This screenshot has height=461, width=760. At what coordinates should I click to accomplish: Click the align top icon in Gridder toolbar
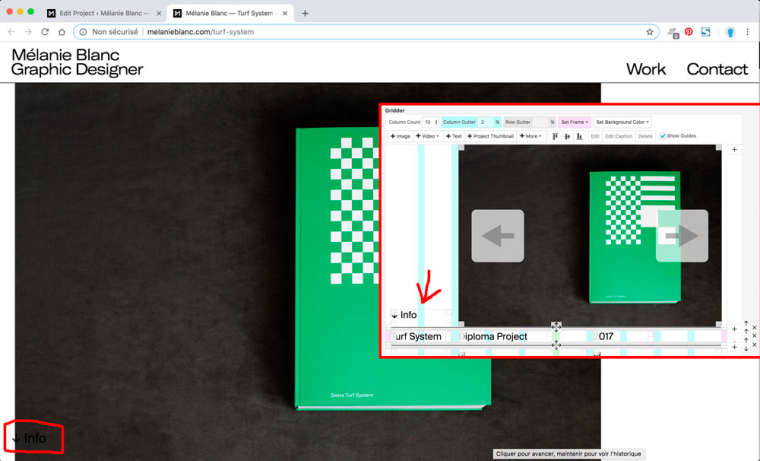[x=555, y=136]
